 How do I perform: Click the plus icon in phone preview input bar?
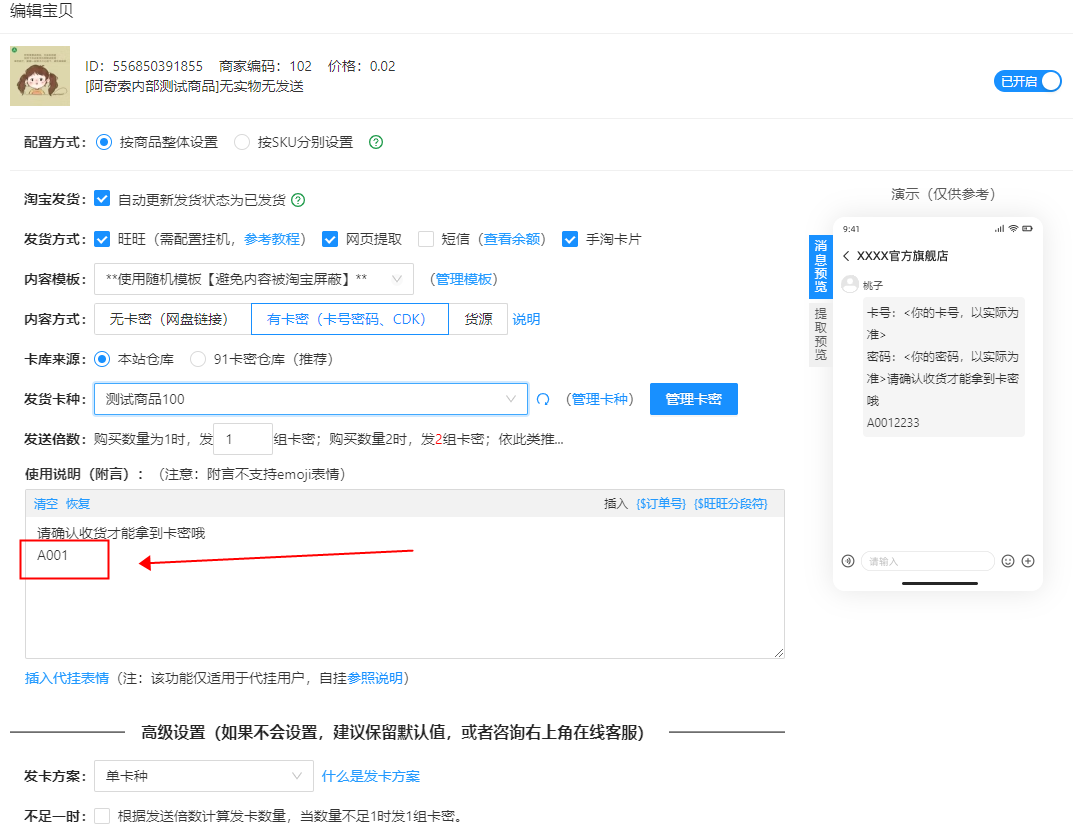click(1028, 561)
